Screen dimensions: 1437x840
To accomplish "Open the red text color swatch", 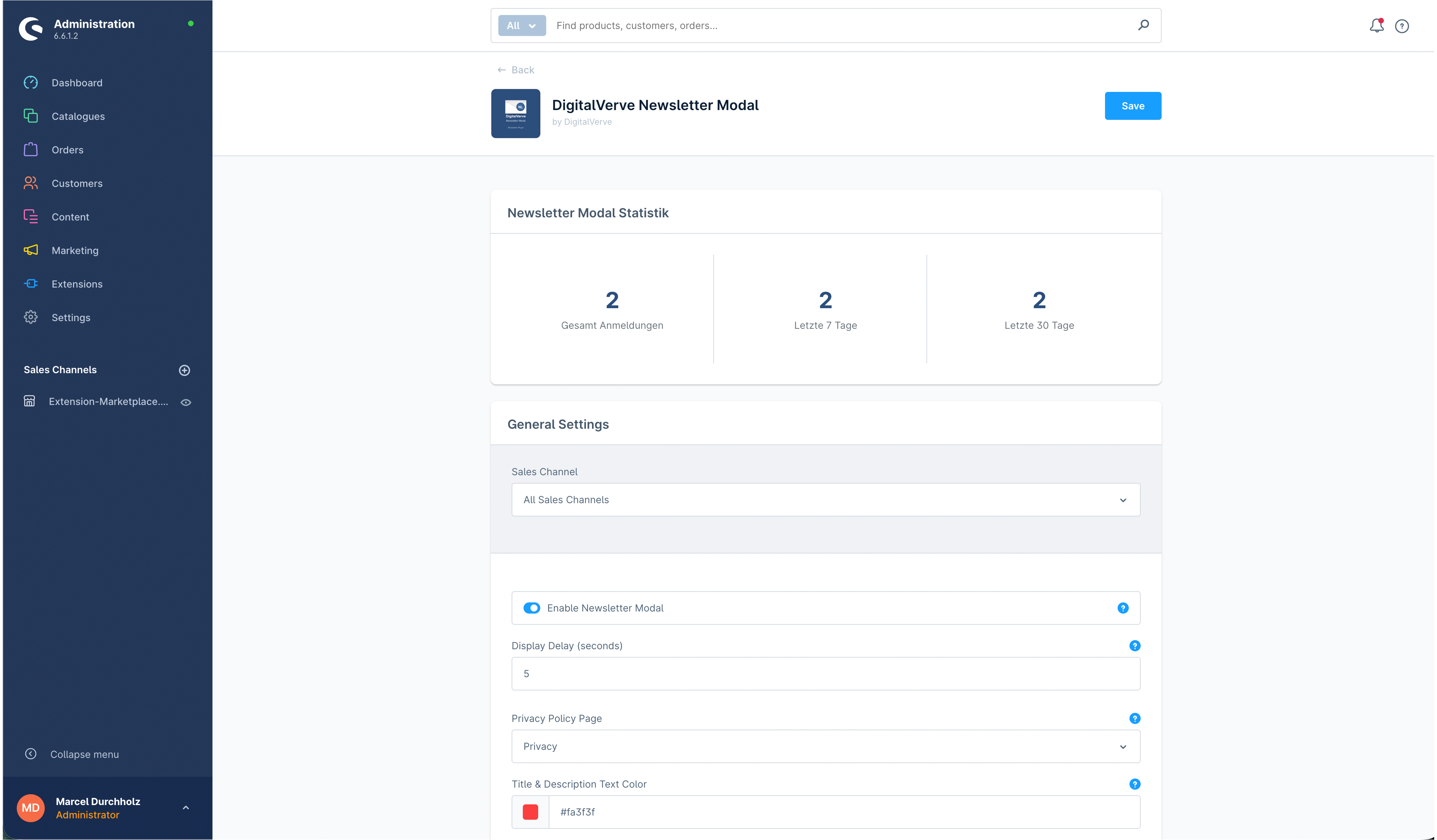I will pos(530,811).
